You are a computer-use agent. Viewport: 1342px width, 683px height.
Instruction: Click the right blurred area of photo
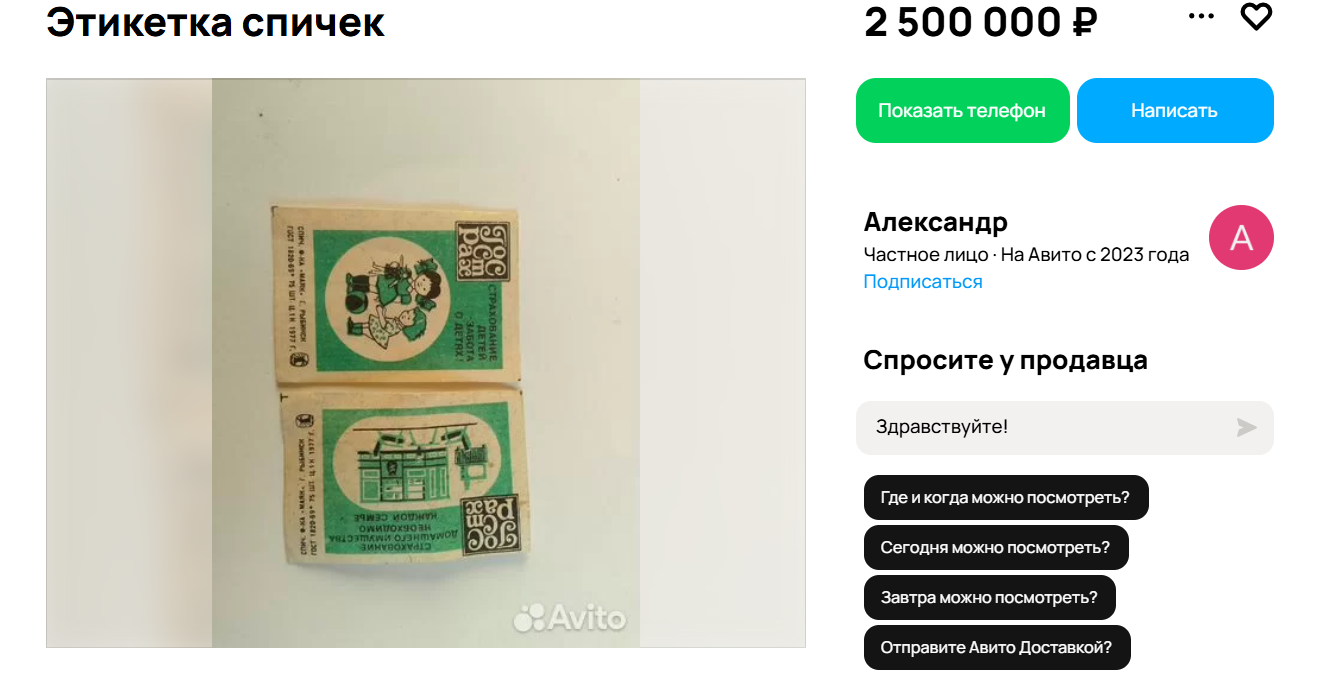[722, 363]
